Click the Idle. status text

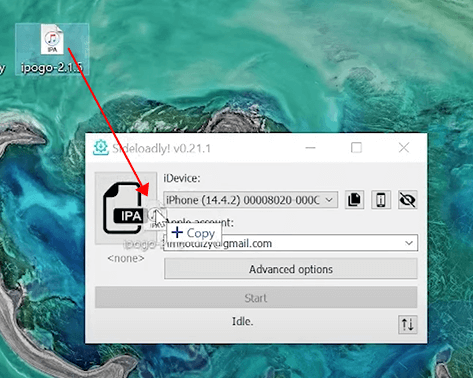[243, 322]
